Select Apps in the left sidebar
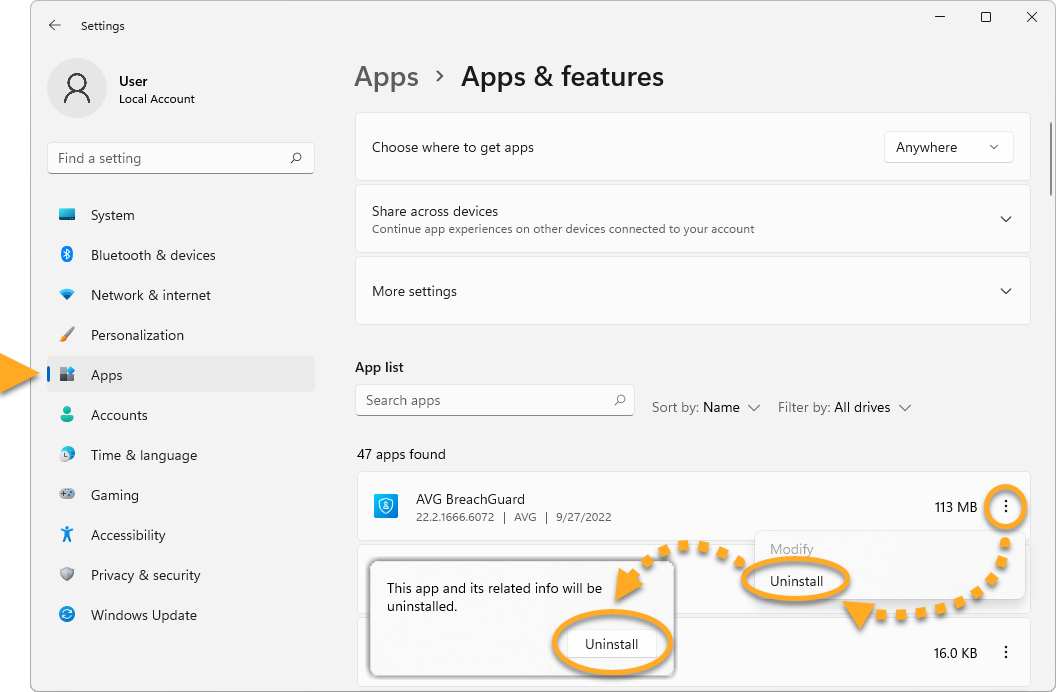Viewport: 1056px width, 692px height. [106, 375]
